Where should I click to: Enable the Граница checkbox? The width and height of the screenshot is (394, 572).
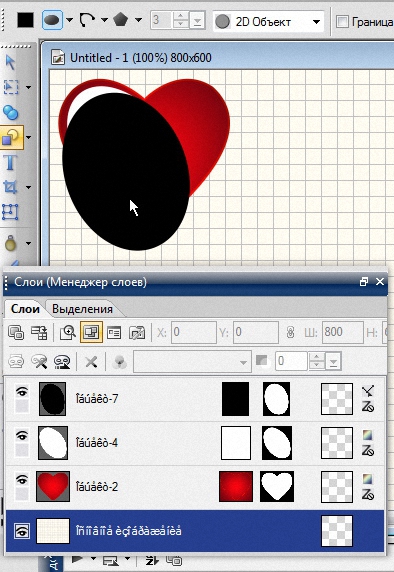tap(342, 22)
